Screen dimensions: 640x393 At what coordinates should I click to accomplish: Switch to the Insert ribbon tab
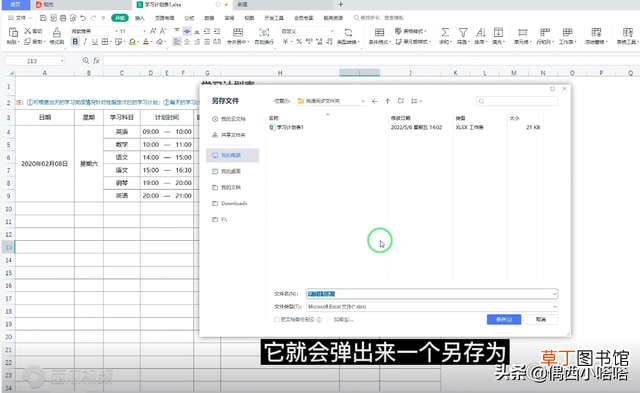pyautogui.click(x=140, y=18)
